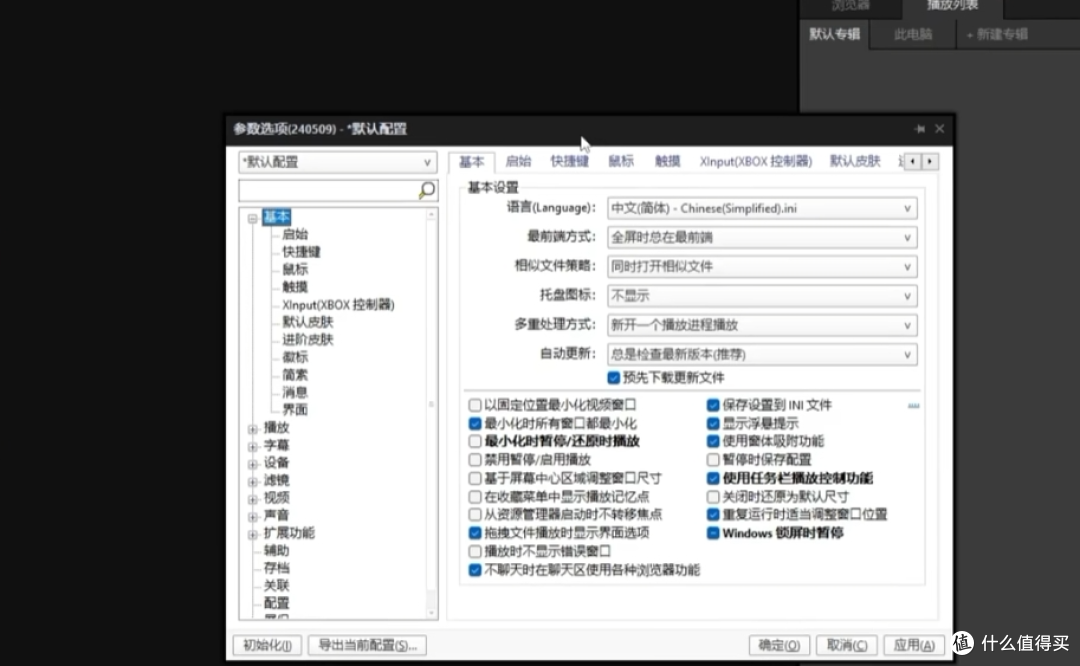Click 导出当前配置(S)... button
Image resolution: width=1080 pixels, height=666 pixels.
(367, 645)
